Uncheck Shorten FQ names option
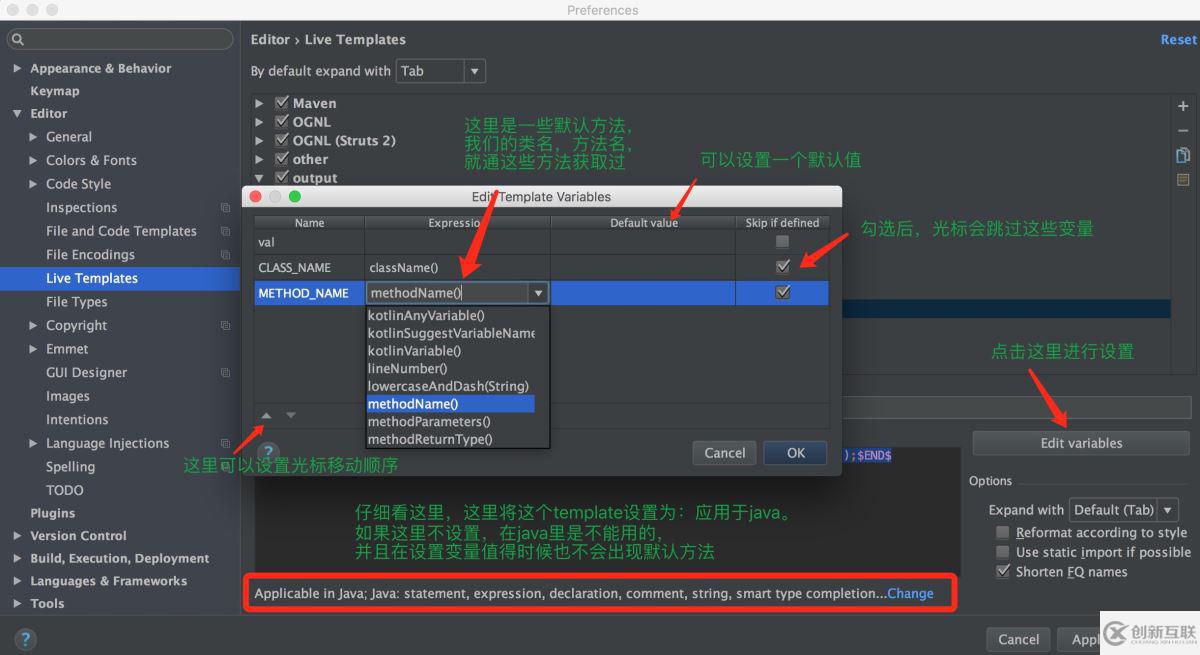The height and width of the screenshot is (655, 1200). (1003, 572)
